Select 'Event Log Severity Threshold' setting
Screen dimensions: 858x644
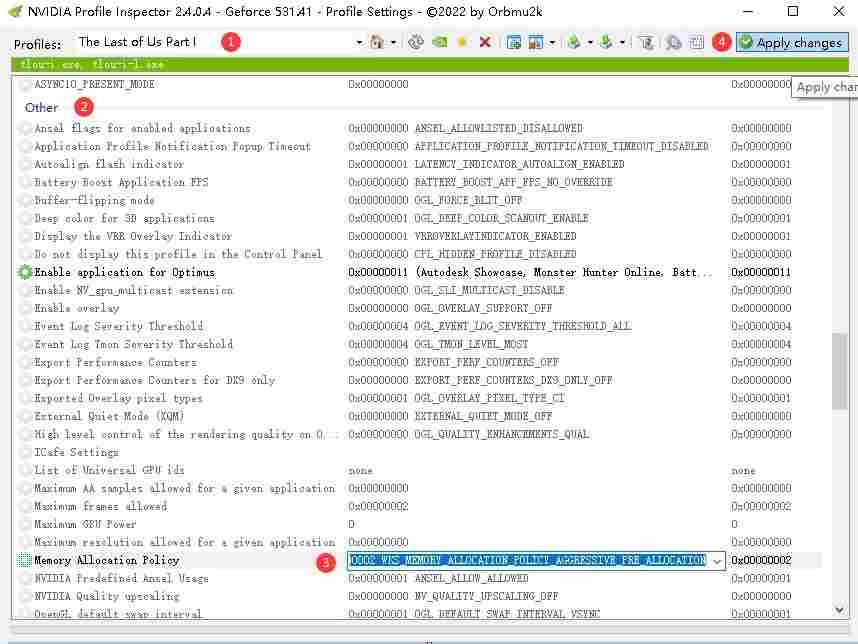pos(118,326)
